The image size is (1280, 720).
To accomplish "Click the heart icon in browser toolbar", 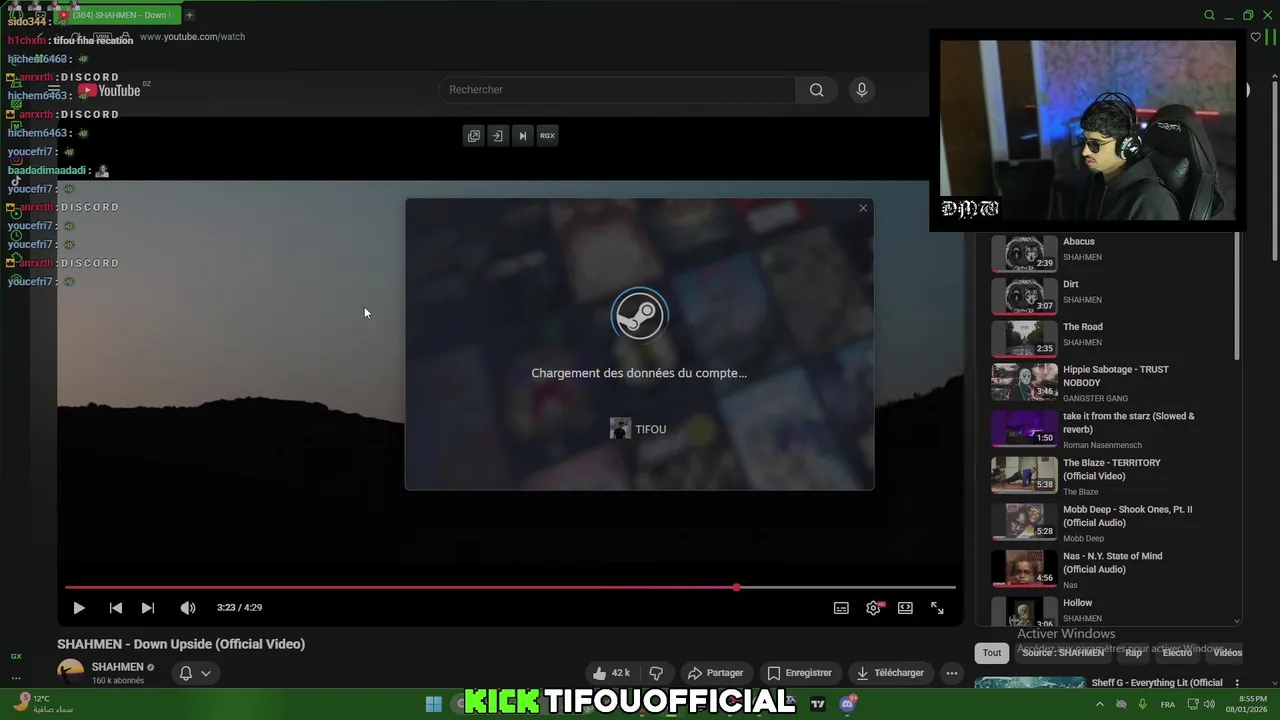I will pyautogui.click(x=1256, y=37).
